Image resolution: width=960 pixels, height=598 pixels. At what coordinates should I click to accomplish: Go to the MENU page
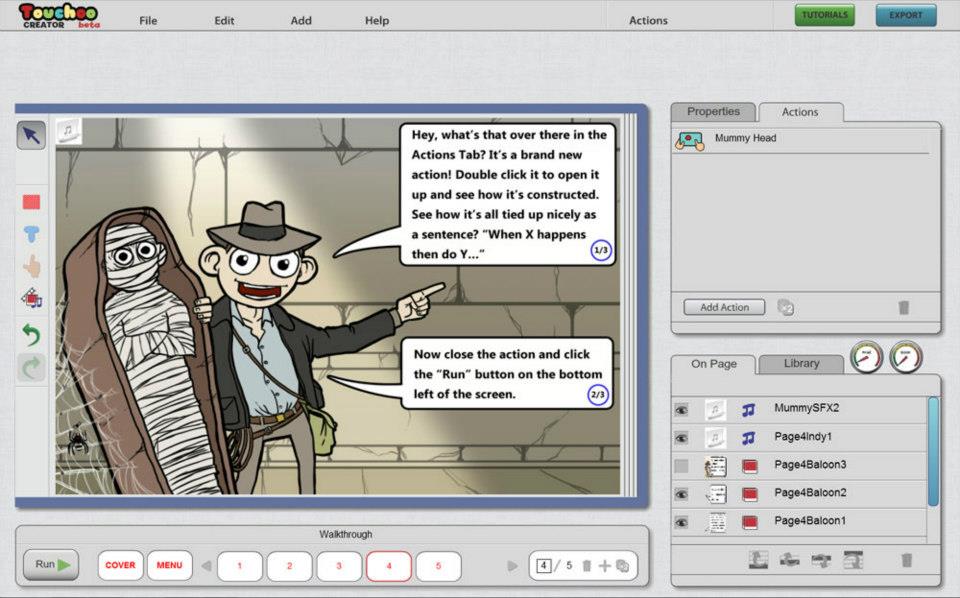pyautogui.click(x=170, y=566)
